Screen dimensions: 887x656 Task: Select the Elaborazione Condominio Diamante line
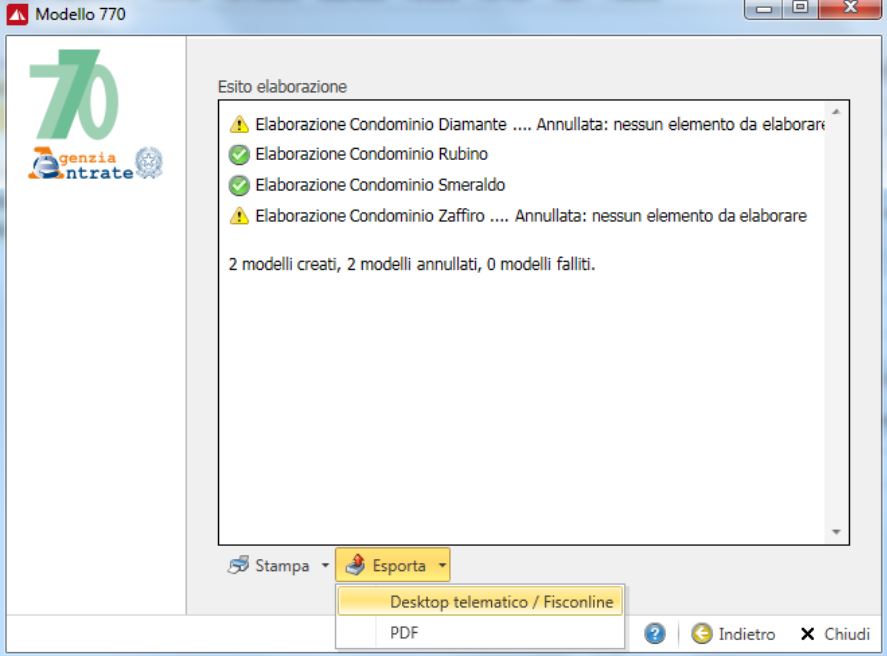(527, 124)
